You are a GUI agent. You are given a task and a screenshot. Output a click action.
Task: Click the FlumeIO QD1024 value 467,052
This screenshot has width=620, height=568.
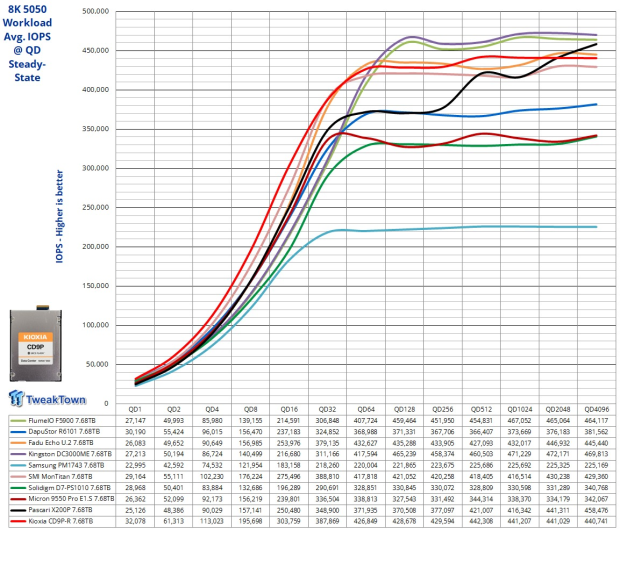pyautogui.click(x=520, y=420)
